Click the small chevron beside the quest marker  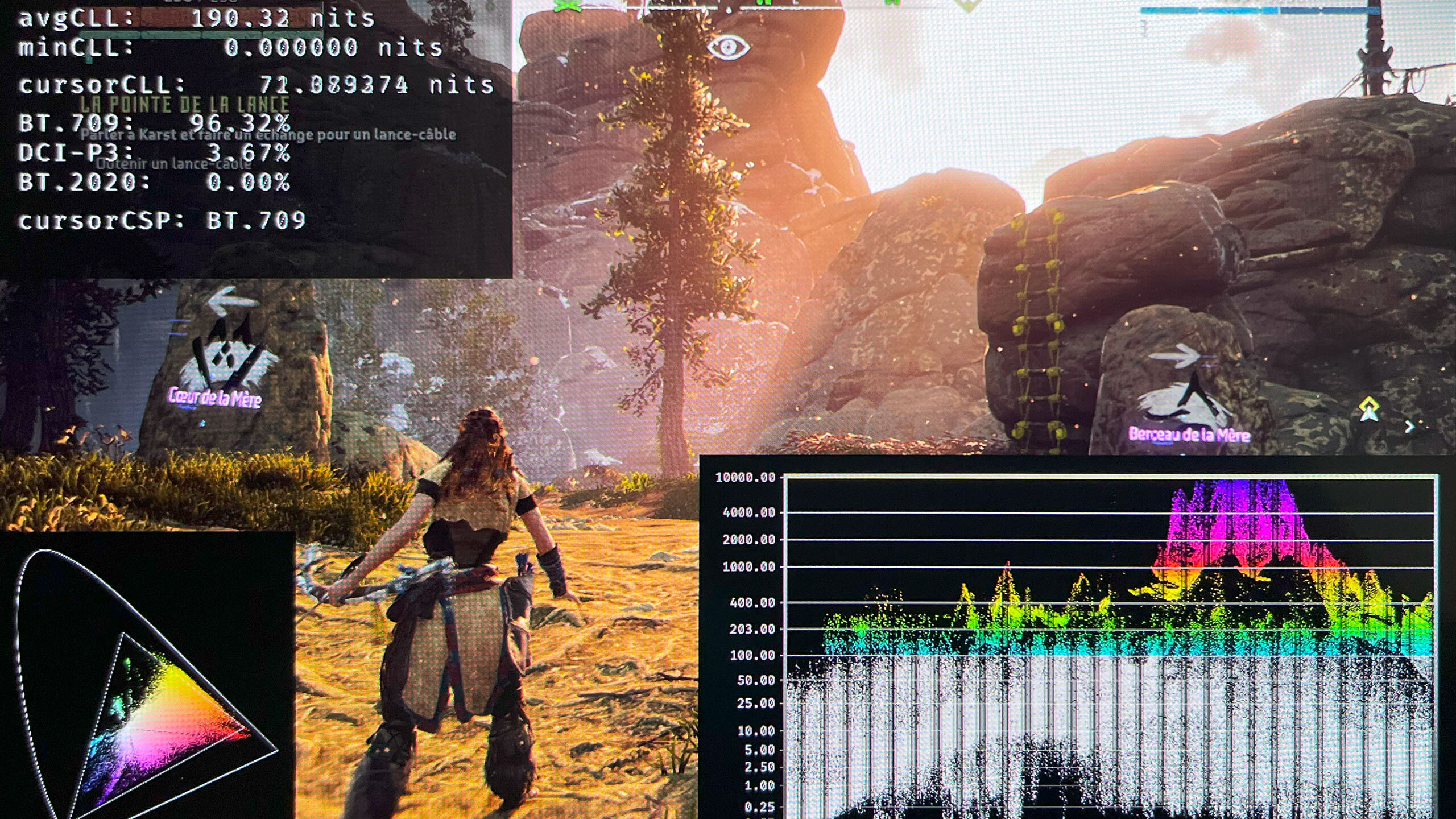pos(1409,427)
